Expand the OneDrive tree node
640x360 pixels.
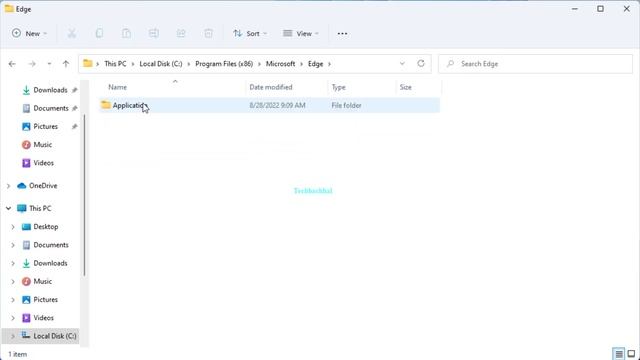pos(8,186)
